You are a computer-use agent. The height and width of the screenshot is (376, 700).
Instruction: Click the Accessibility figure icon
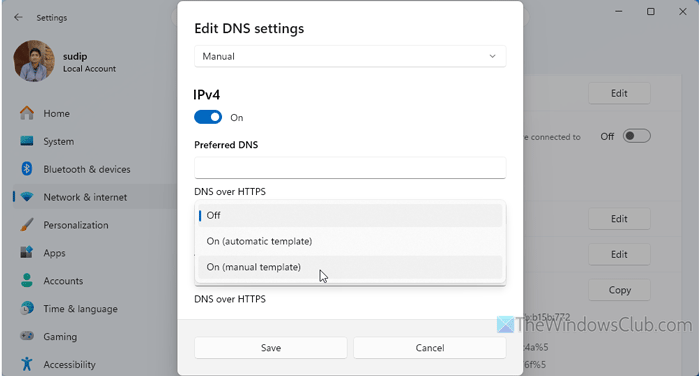click(x=27, y=364)
